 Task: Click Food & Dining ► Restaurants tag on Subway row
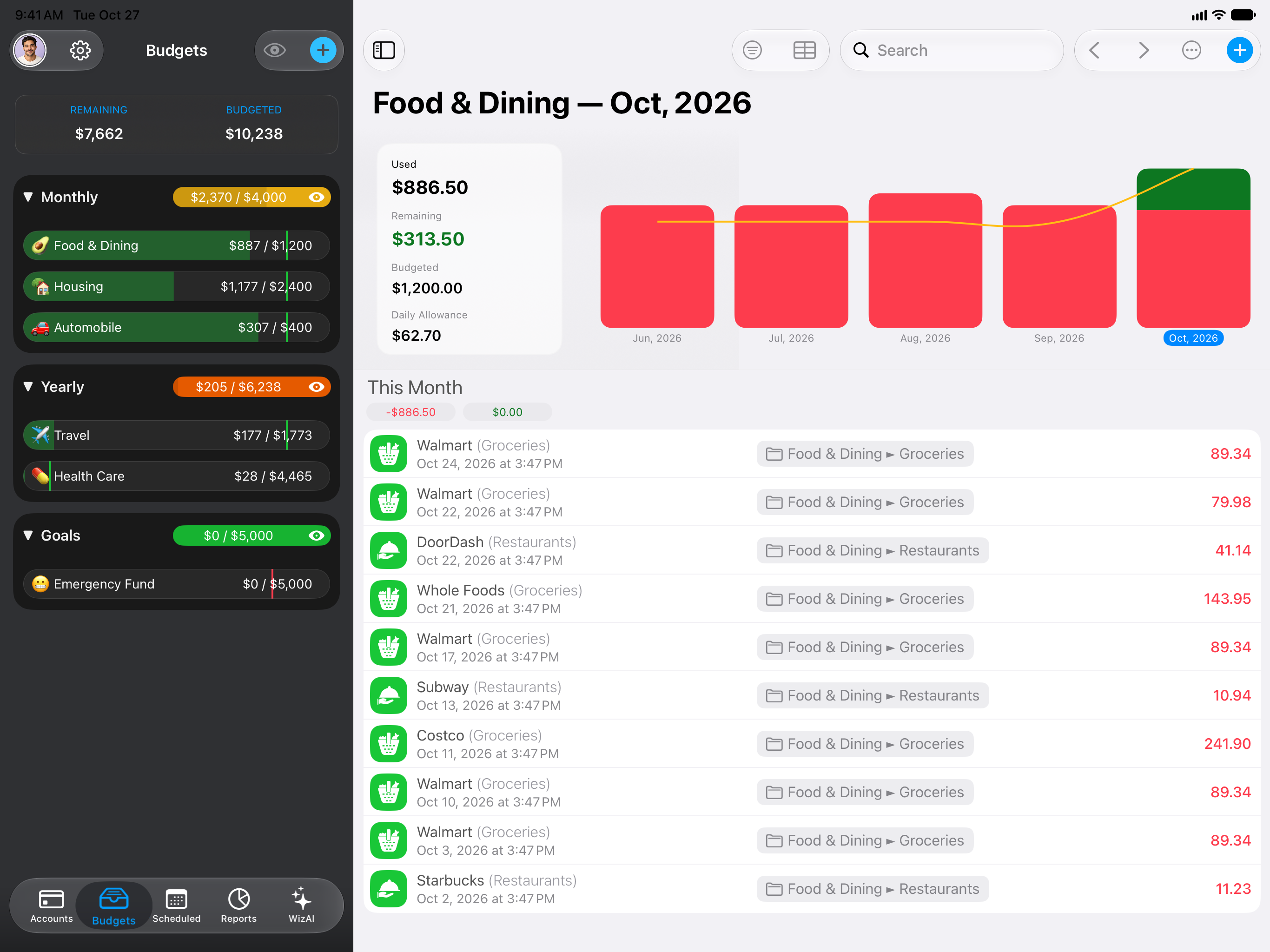(x=873, y=695)
